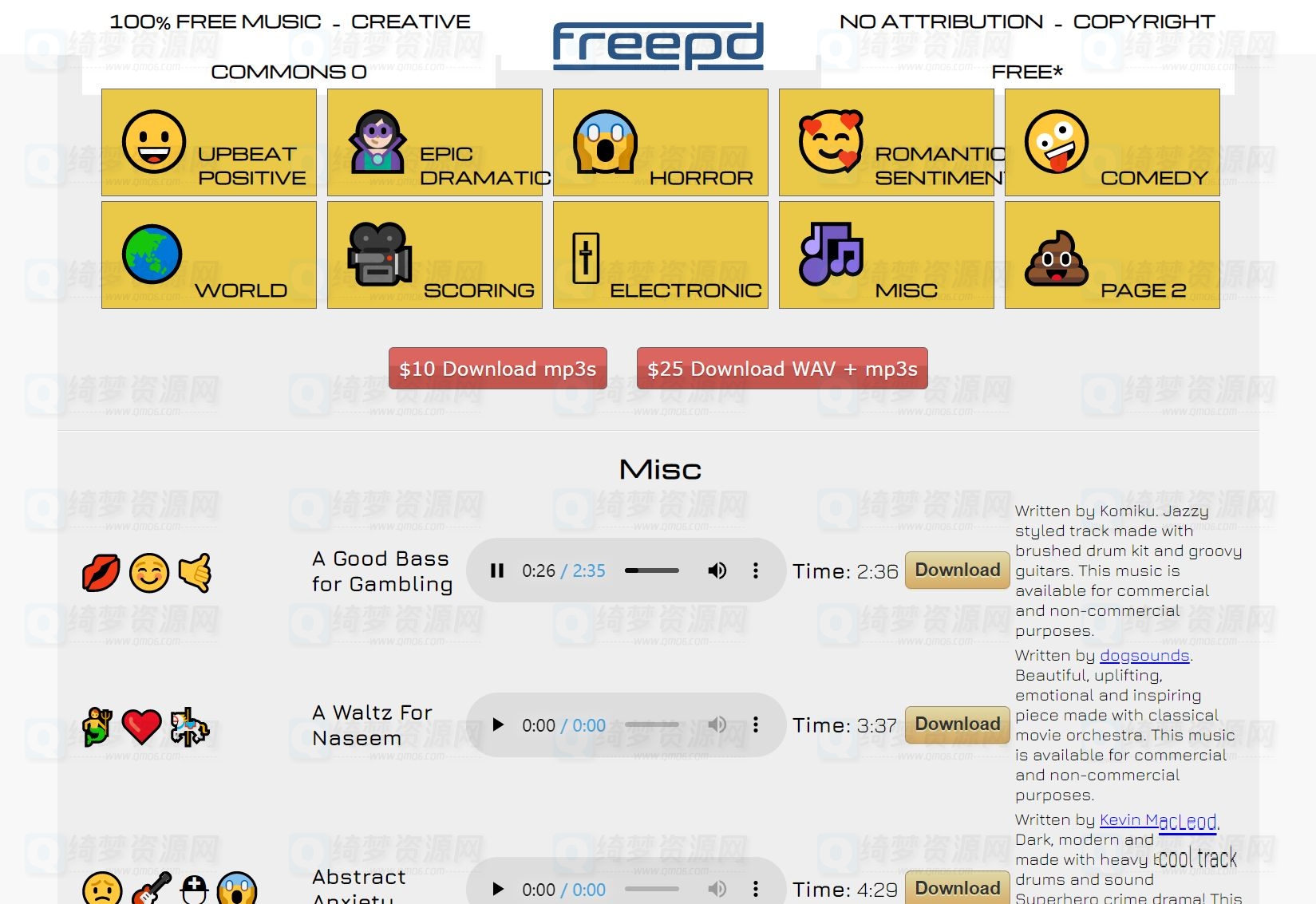Click the Time: 2:36 label
Screen dimensions: 1316x904
click(845, 571)
